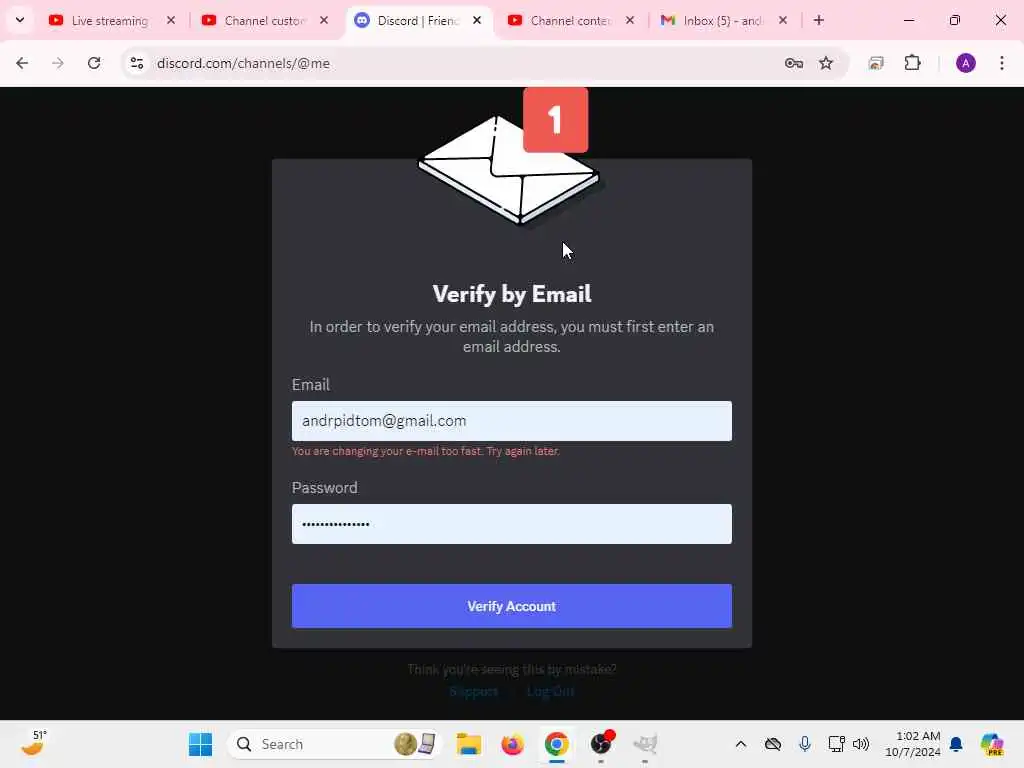The height and width of the screenshot is (768, 1024).
Task: Click the Password input field
Action: point(511,524)
